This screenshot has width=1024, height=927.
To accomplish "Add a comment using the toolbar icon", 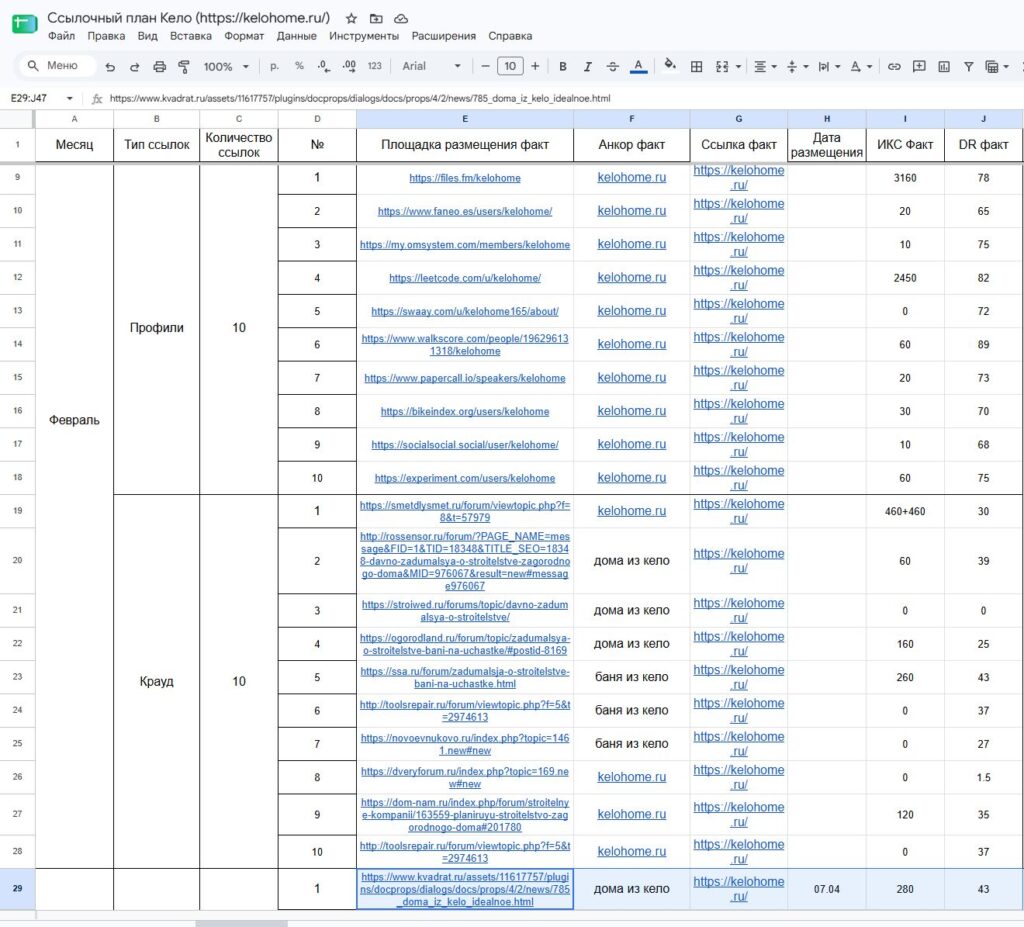I will pyautogui.click(x=919, y=66).
